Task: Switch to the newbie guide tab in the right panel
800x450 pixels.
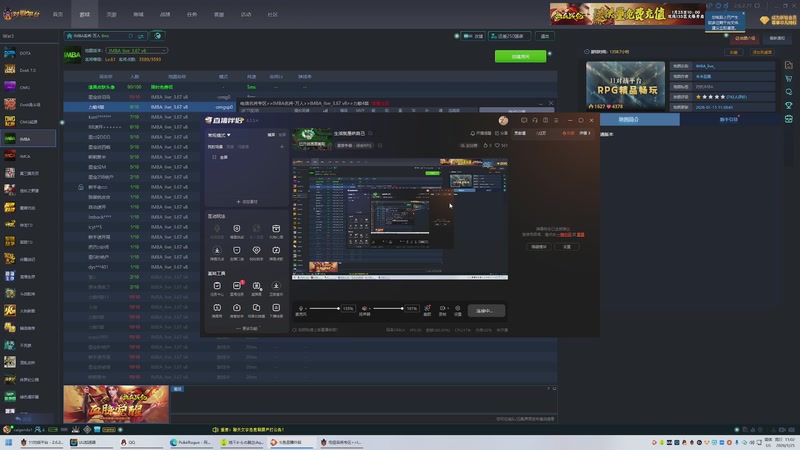Action: click(x=728, y=119)
